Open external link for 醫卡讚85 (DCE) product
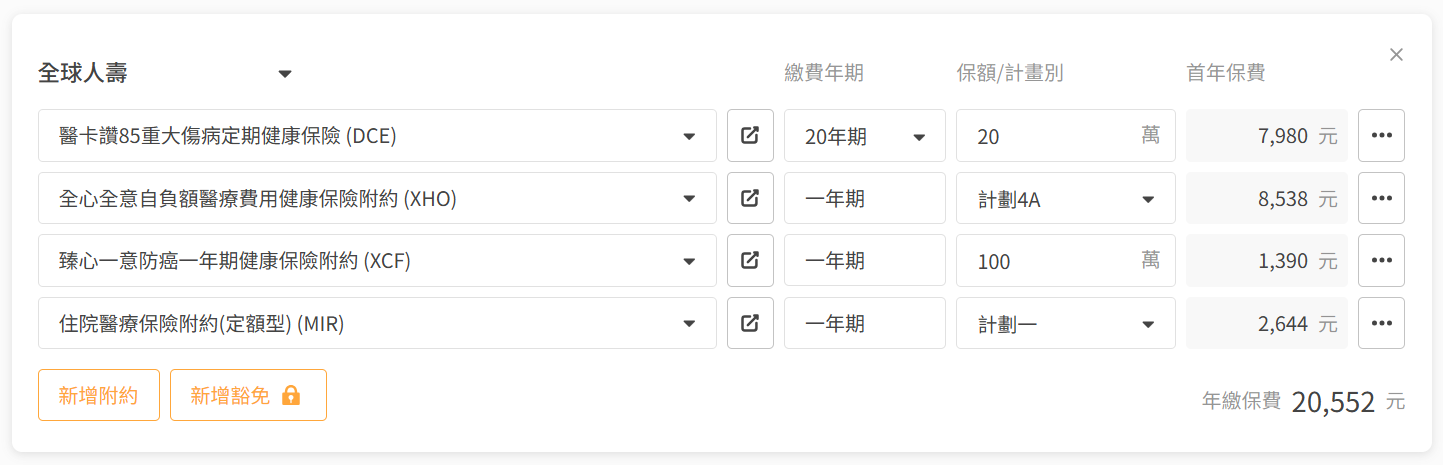This screenshot has height=465, width=1443. [750, 136]
